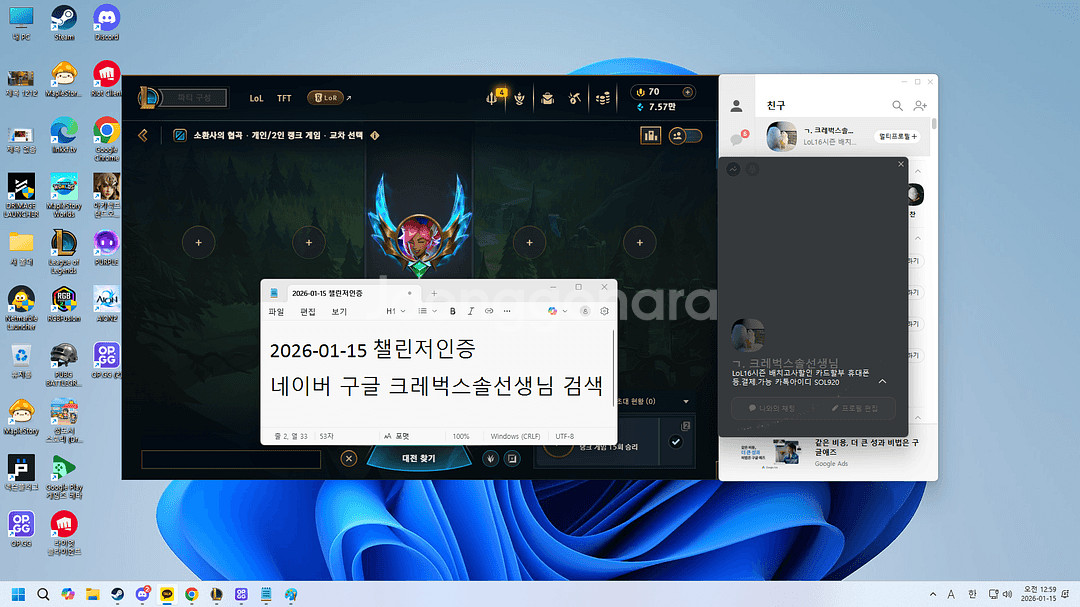Open the list style dropdown in Notepad
Viewport: 1080px width, 607px height.
[x=427, y=311]
